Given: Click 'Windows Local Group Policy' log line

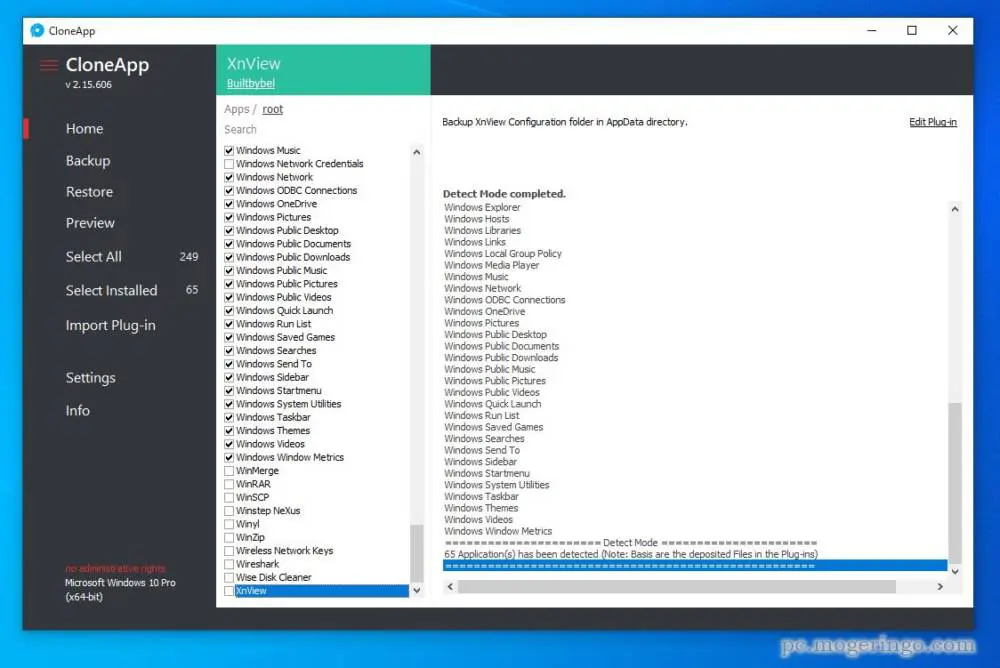Looking at the screenshot, I should 503,254.
